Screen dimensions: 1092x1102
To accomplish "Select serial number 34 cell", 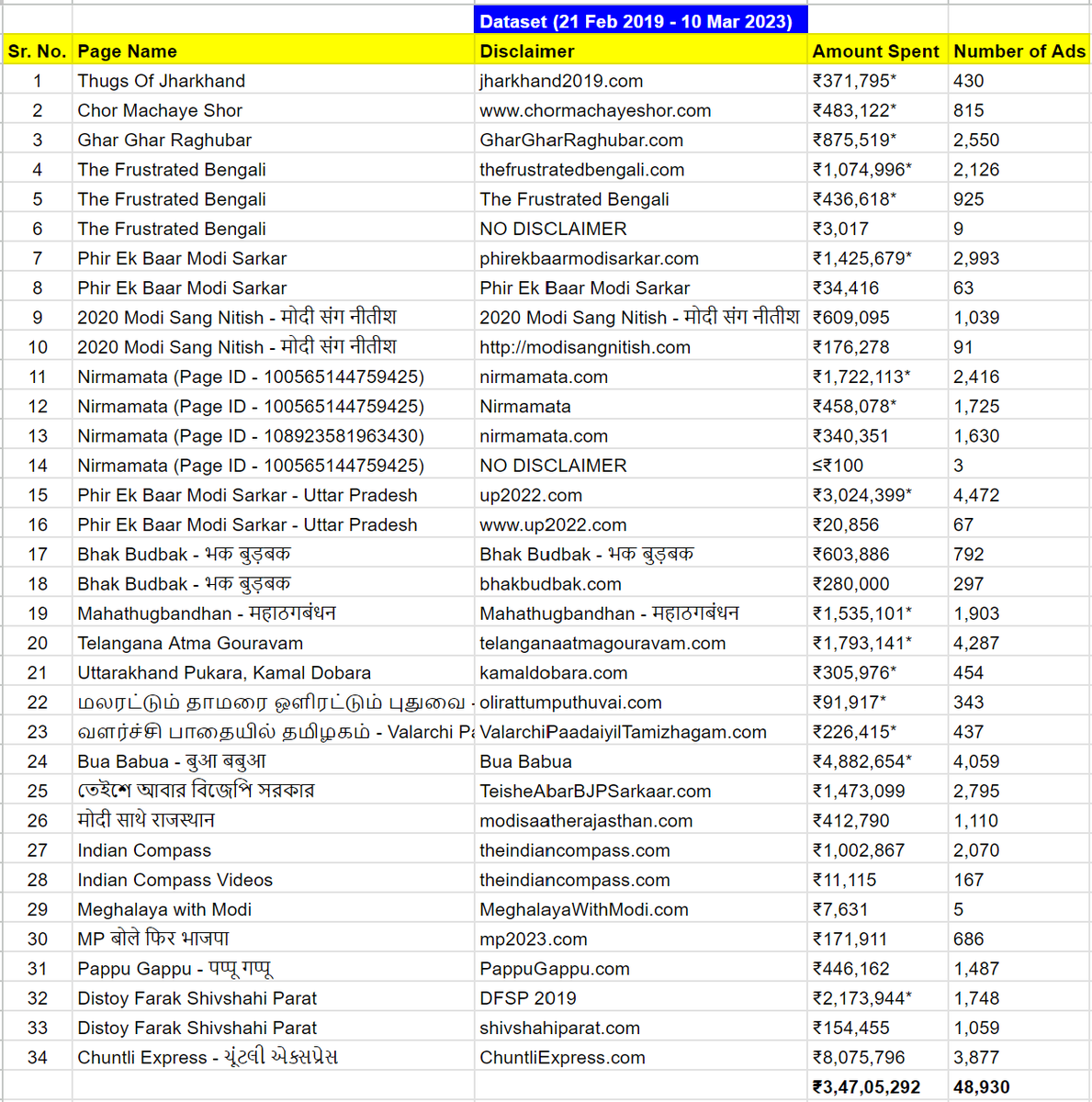I will click(37, 1057).
